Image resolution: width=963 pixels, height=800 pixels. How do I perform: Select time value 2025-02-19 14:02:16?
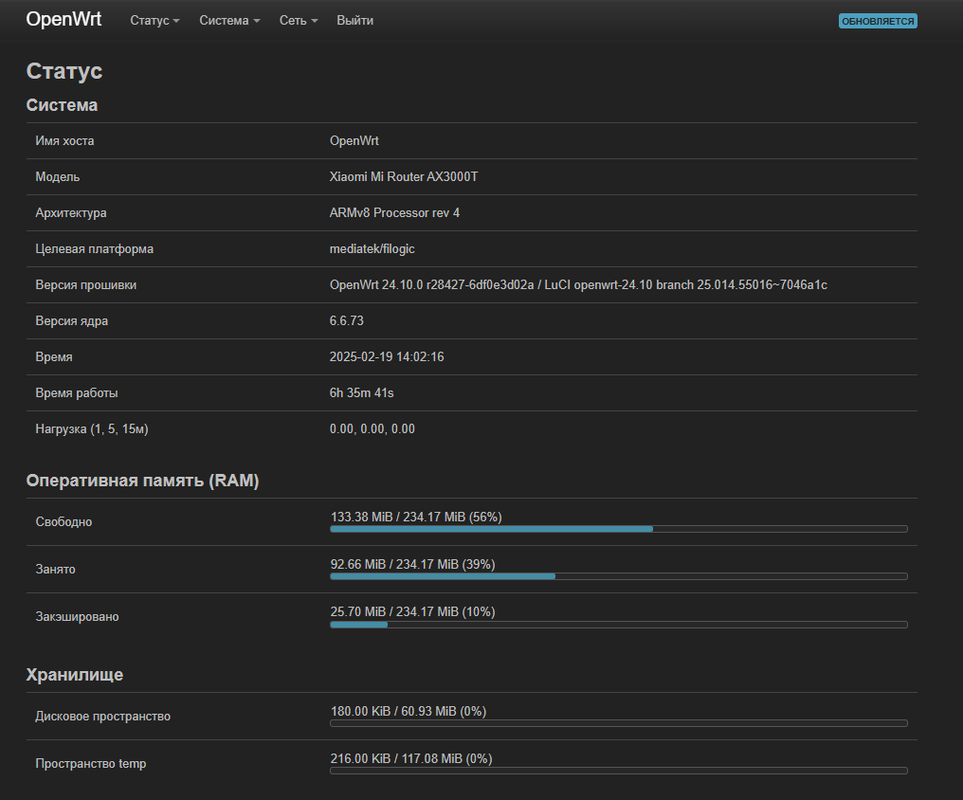(x=387, y=357)
